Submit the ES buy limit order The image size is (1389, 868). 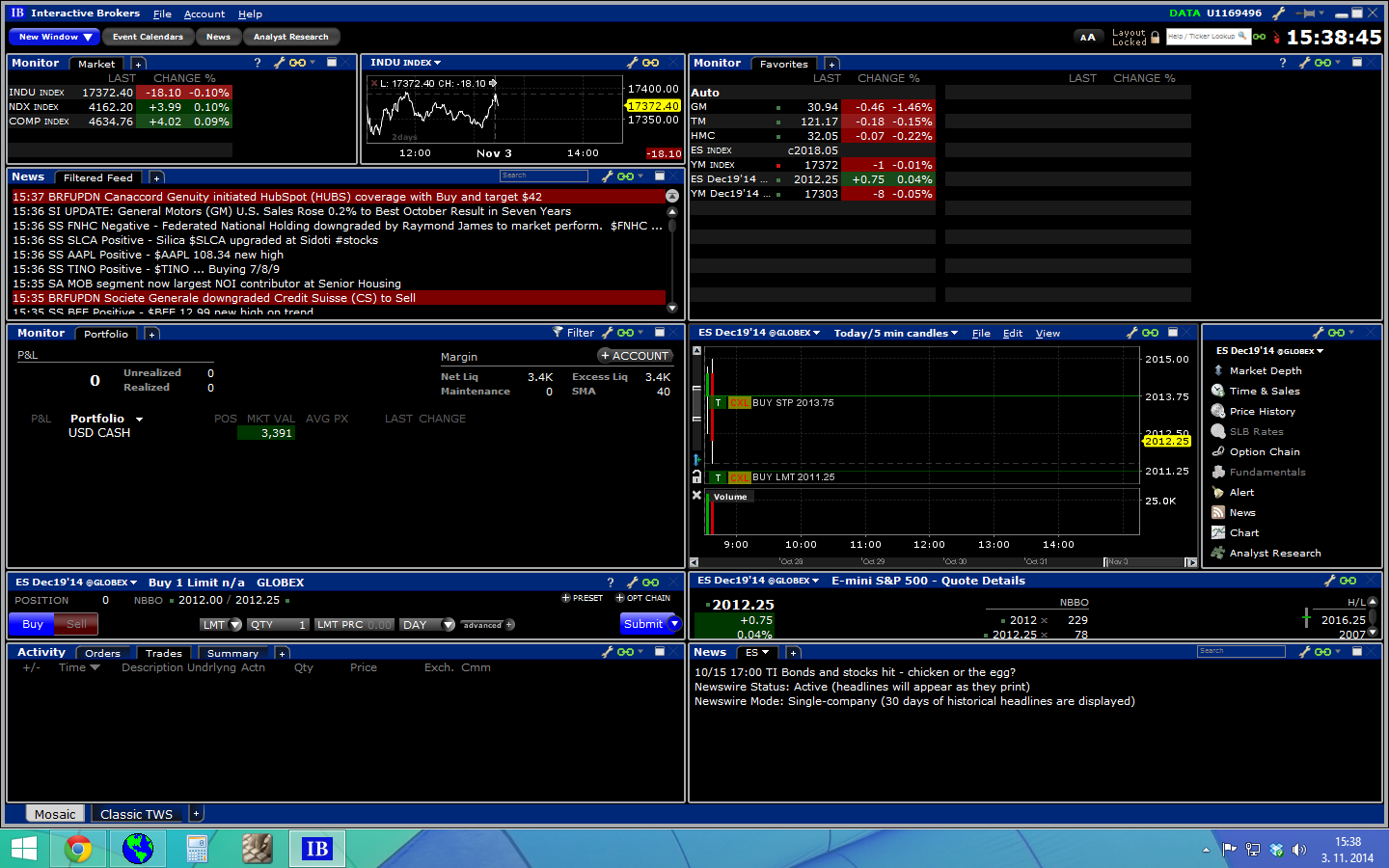click(643, 624)
